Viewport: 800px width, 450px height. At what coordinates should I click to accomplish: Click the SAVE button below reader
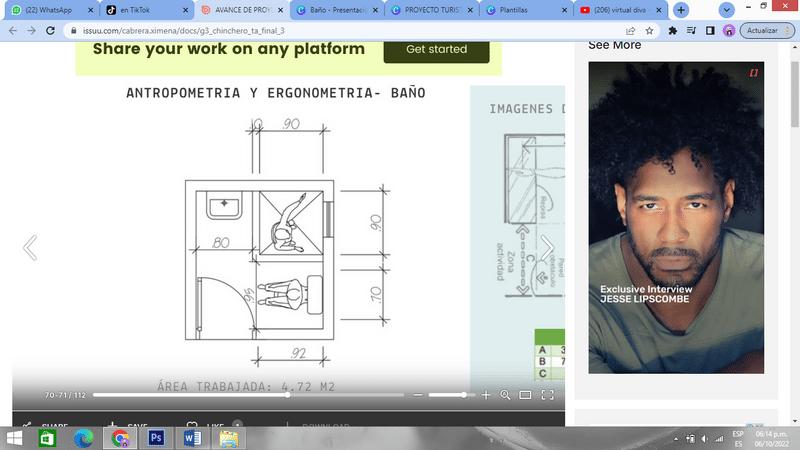(128, 424)
